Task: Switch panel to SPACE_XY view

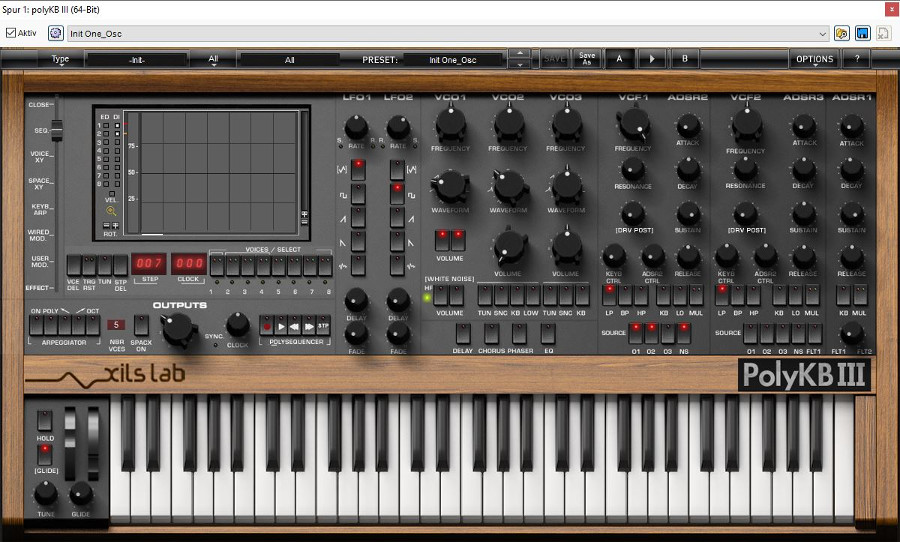Action: tap(41, 183)
